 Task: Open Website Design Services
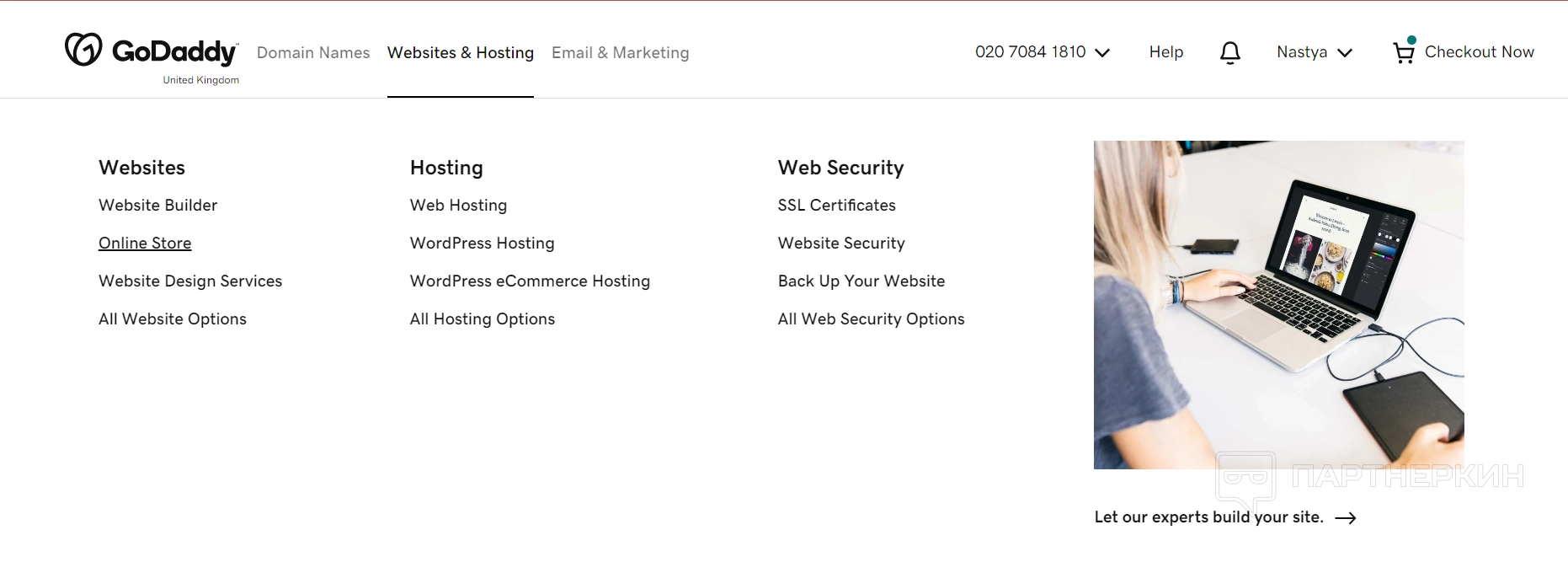[x=190, y=281]
